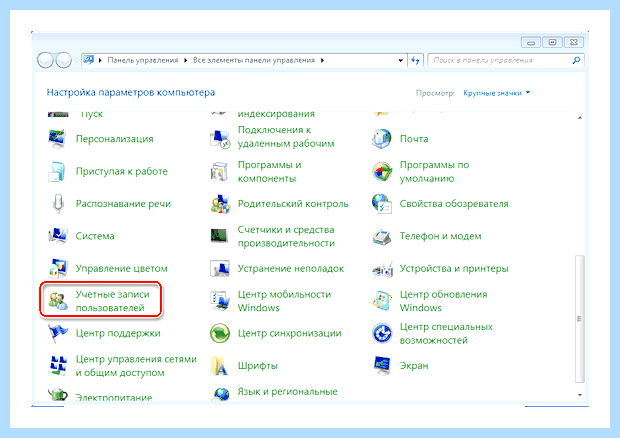Click the forward navigation button

[63, 60]
